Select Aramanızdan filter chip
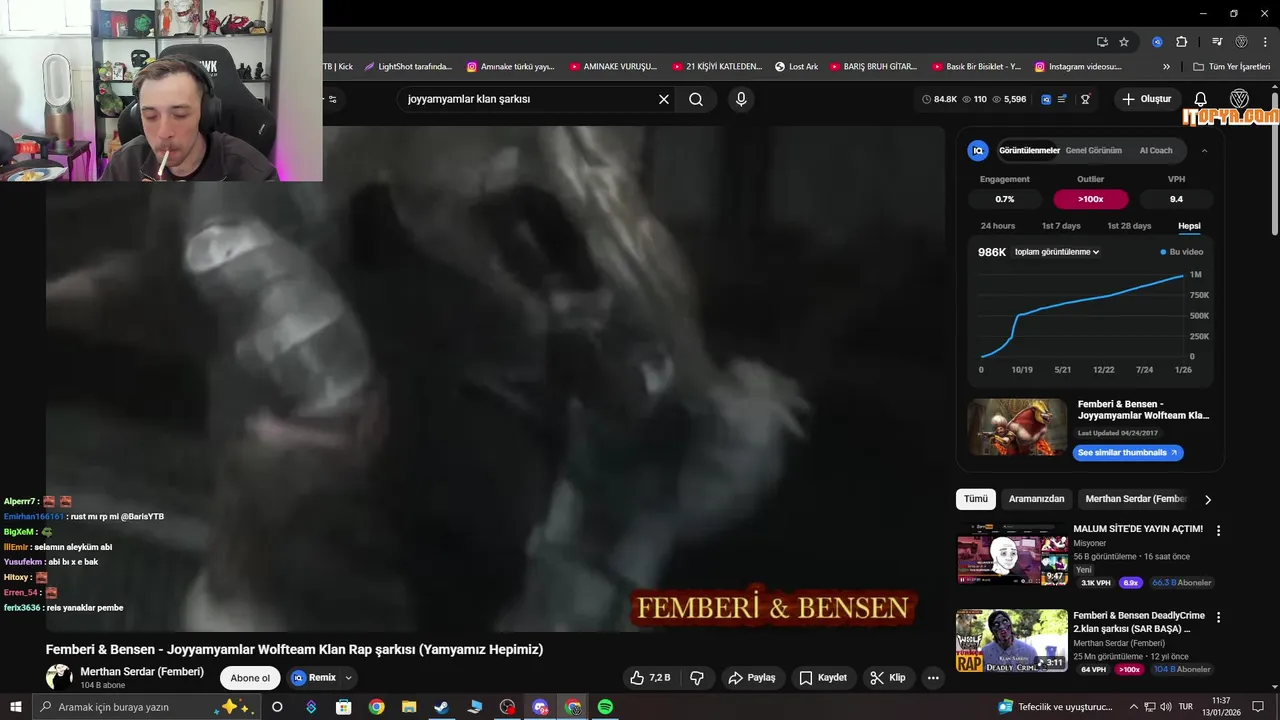This screenshot has height=720, width=1280. [1036, 499]
